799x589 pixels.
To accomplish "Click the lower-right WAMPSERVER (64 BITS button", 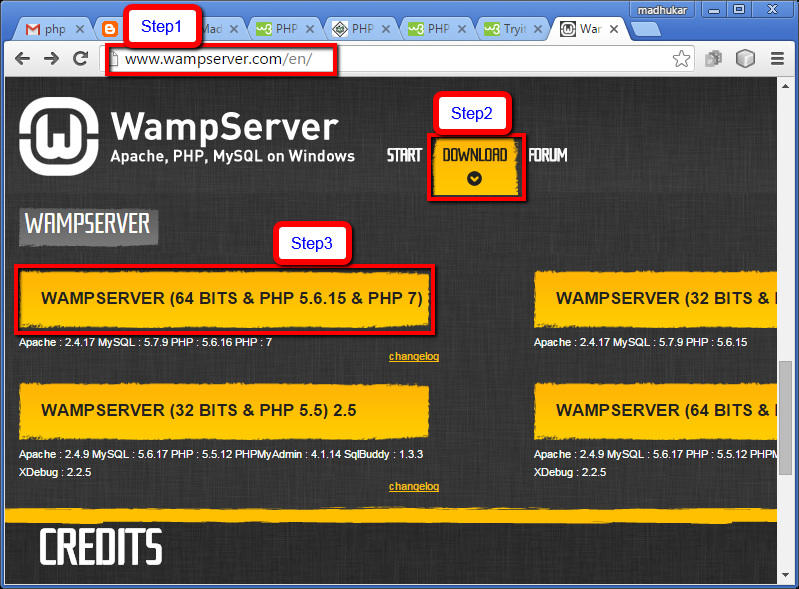I will pyautogui.click(x=655, y=411).
